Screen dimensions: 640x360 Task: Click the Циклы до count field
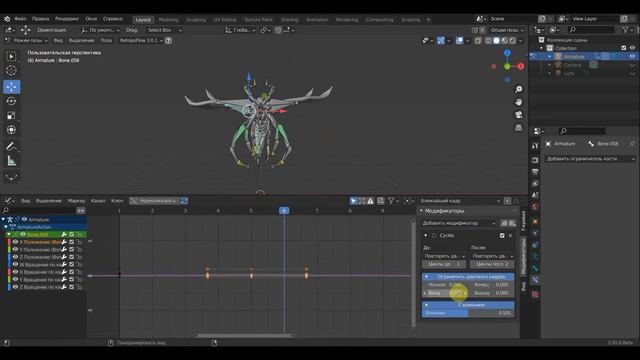click(x=444, y=264)
